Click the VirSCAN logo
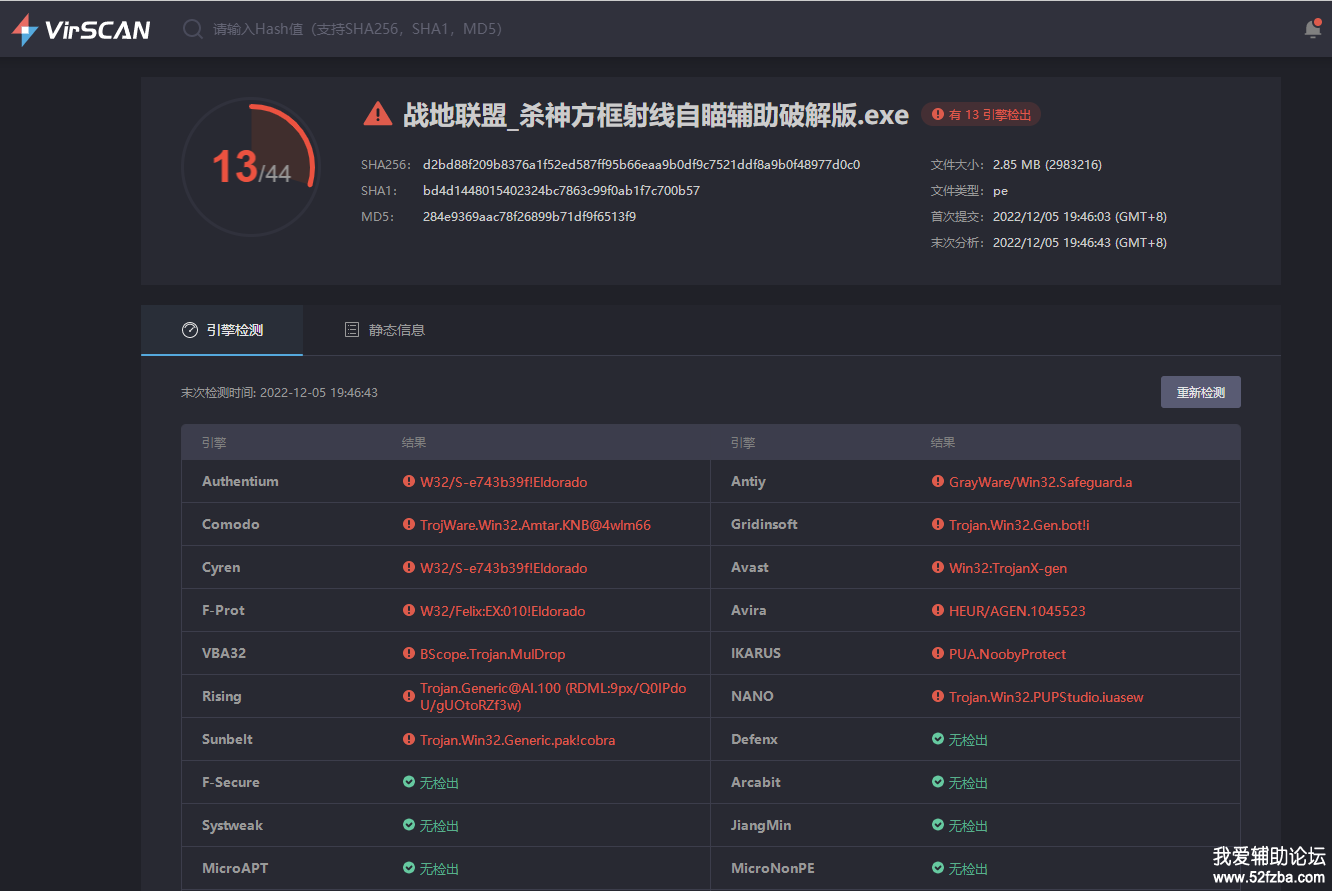The image size is (1332, 891). tap(81, 29)
